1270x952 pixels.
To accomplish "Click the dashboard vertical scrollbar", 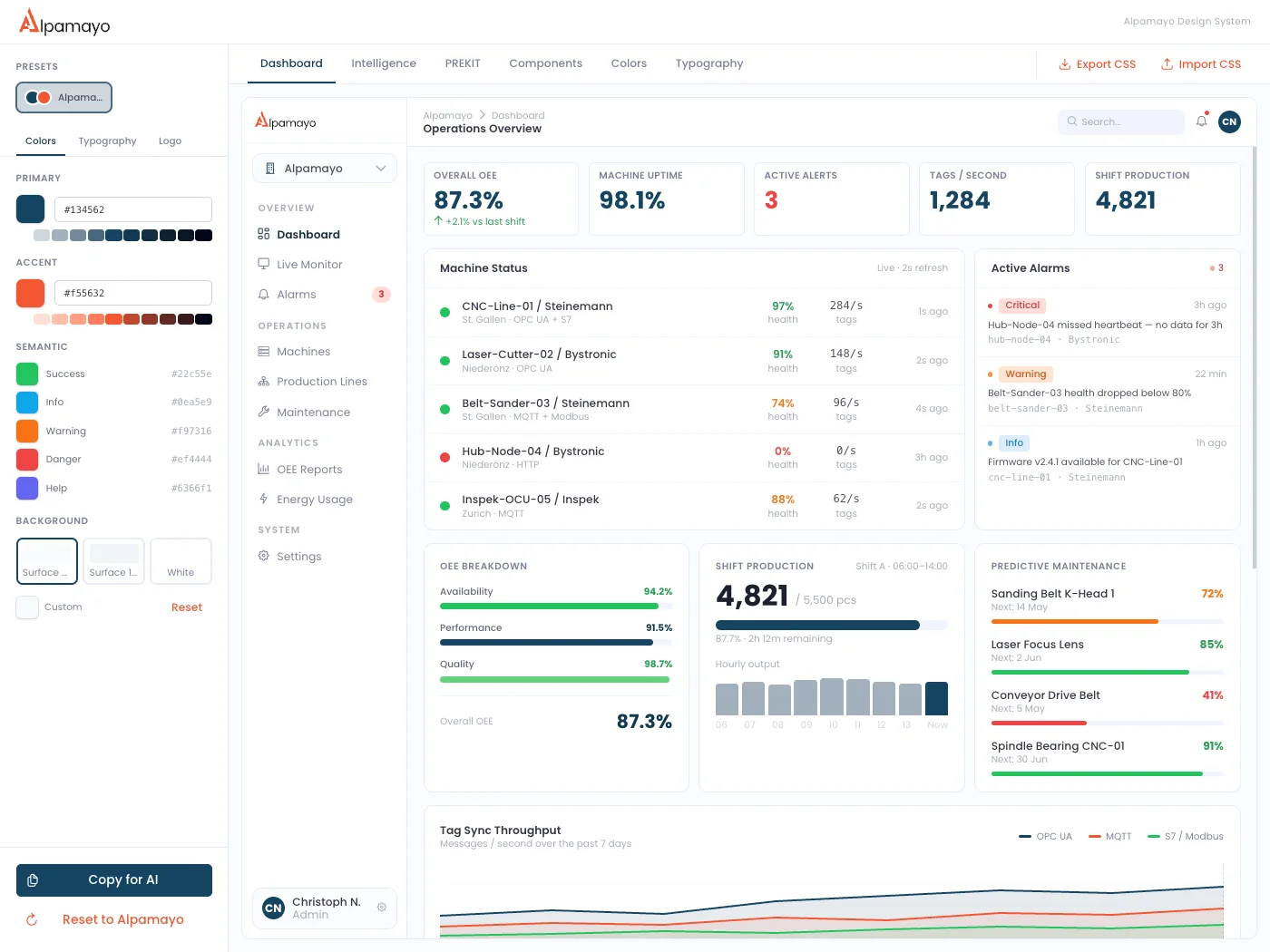I will point(1255,358).
